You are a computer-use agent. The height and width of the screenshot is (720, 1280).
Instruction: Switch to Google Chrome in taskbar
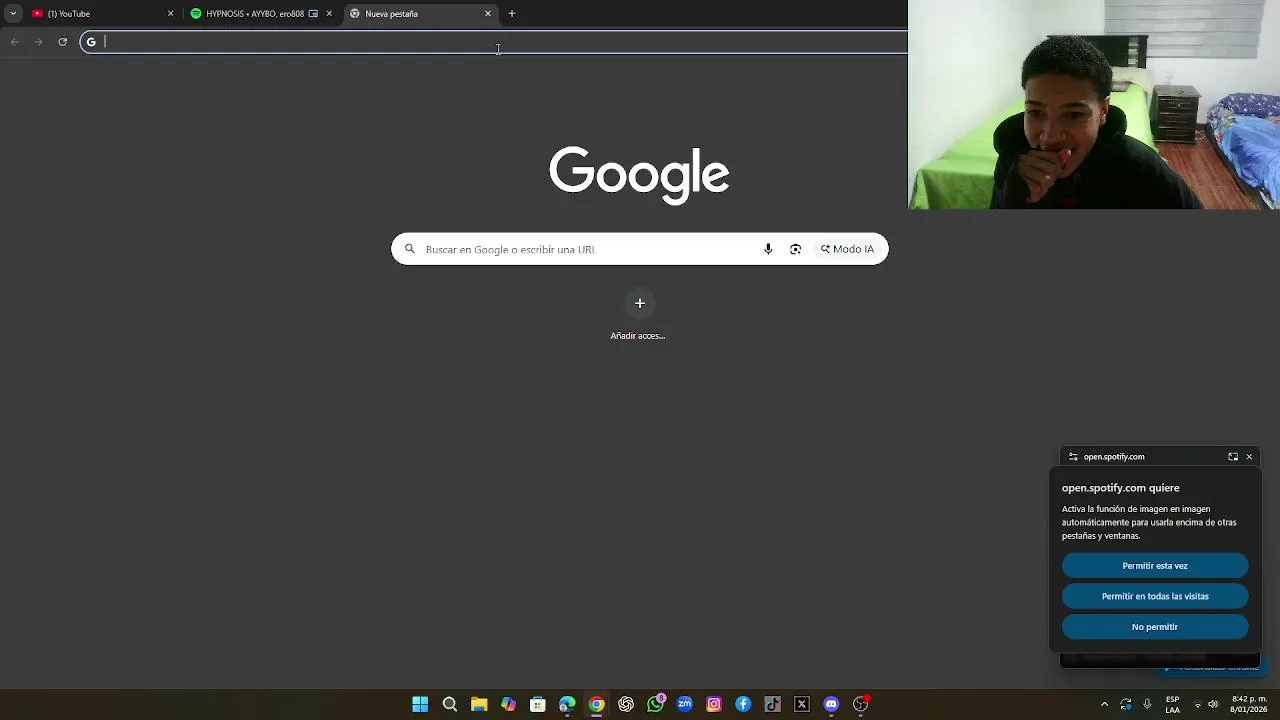[x=596, y=704]
